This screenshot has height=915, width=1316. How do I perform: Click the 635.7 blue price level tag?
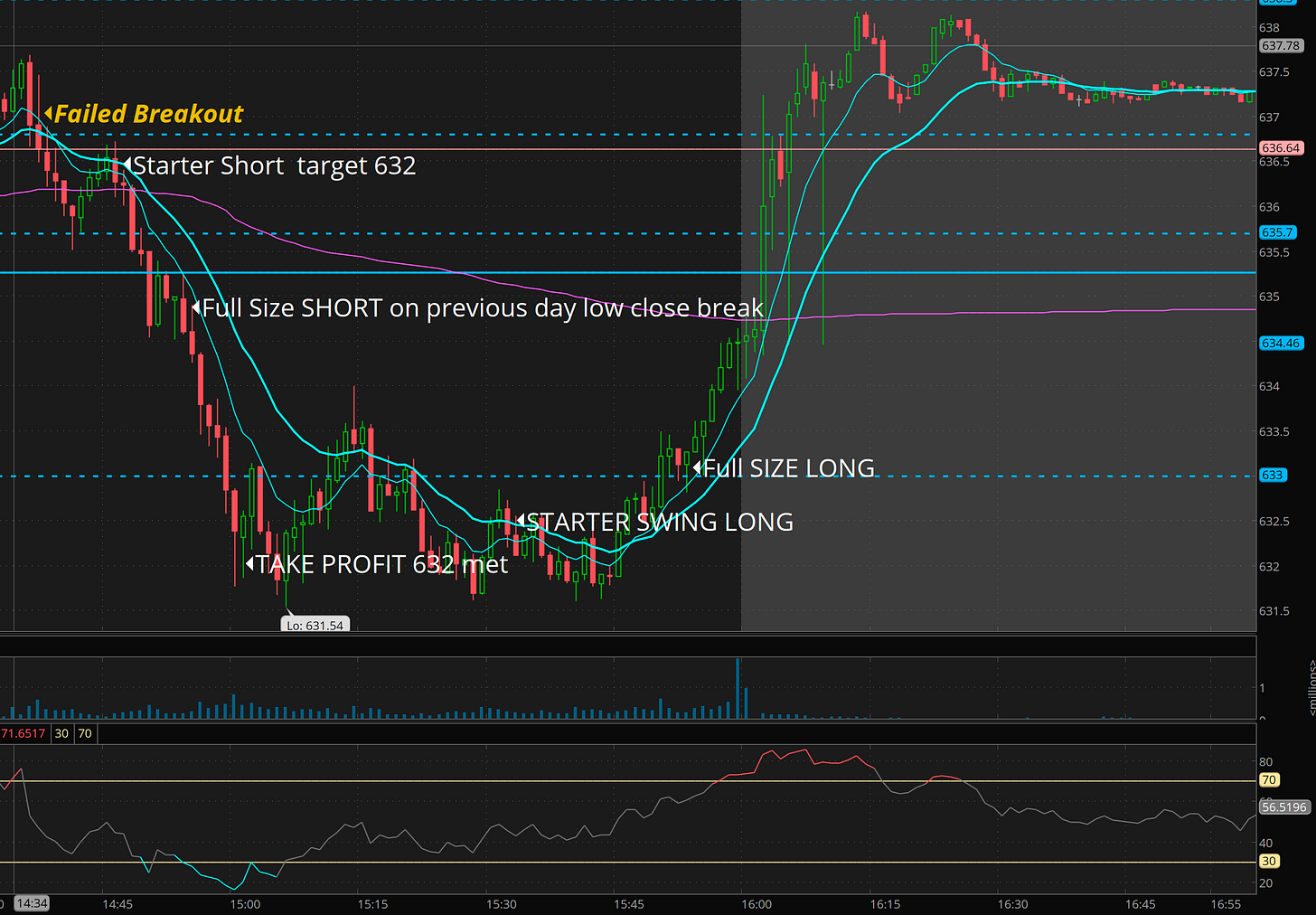[x=1277, y=232]
